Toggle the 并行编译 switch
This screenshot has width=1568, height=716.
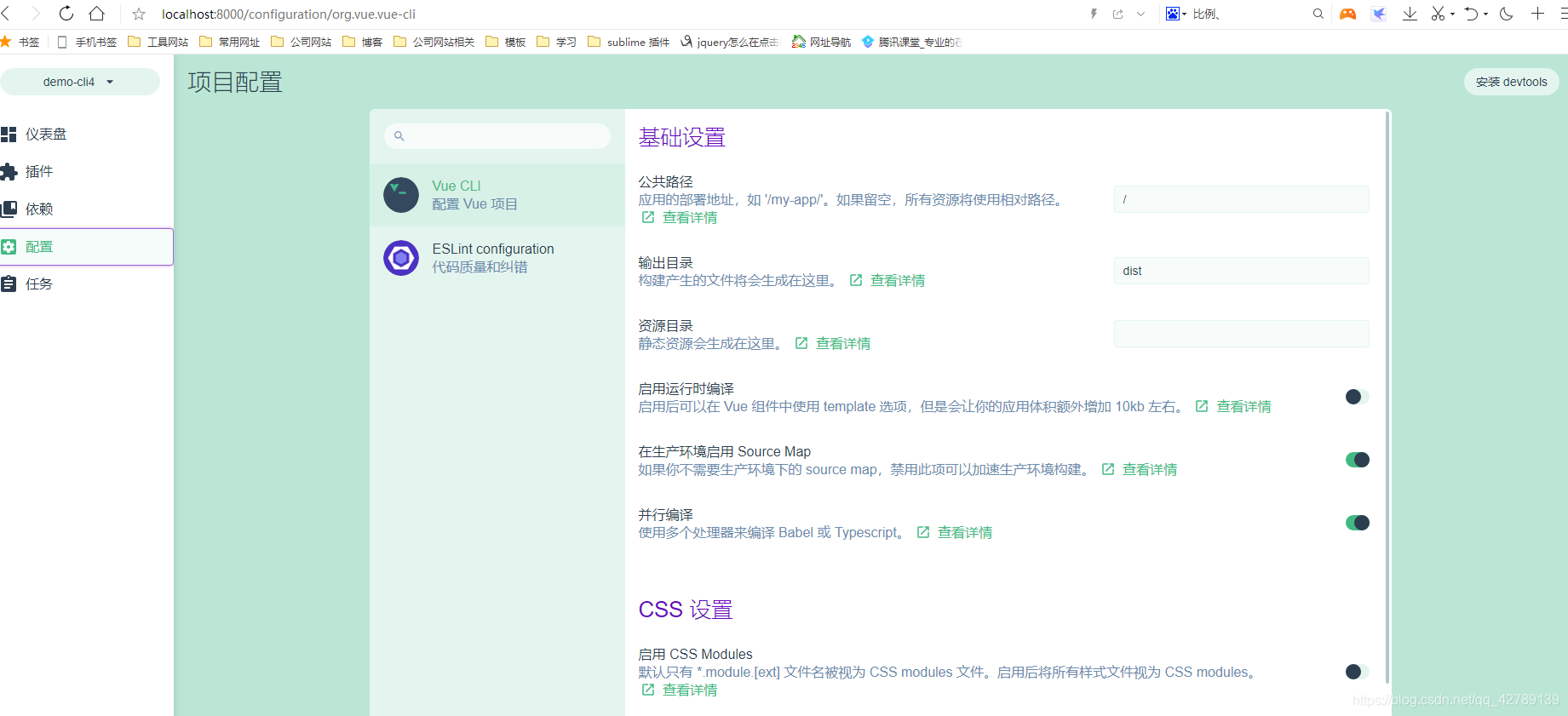1357,523
